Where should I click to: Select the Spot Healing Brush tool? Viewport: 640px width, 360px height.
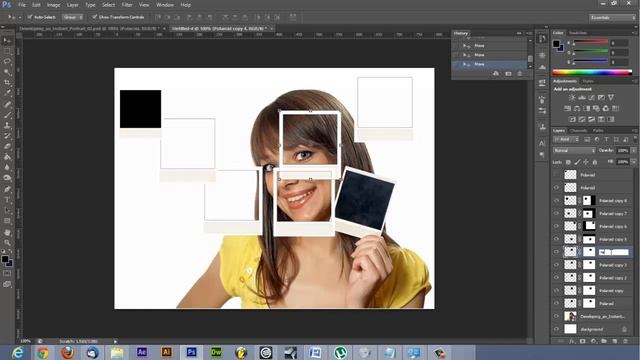[x=7, y=104]
